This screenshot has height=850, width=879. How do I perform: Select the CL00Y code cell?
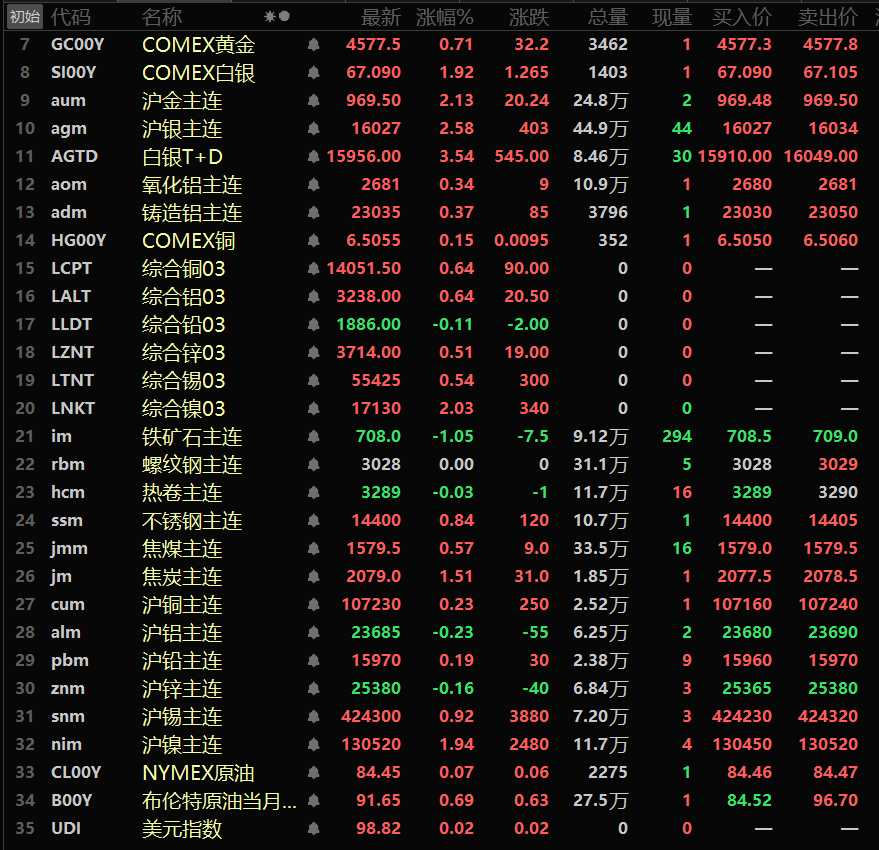(x=76, y=773)
